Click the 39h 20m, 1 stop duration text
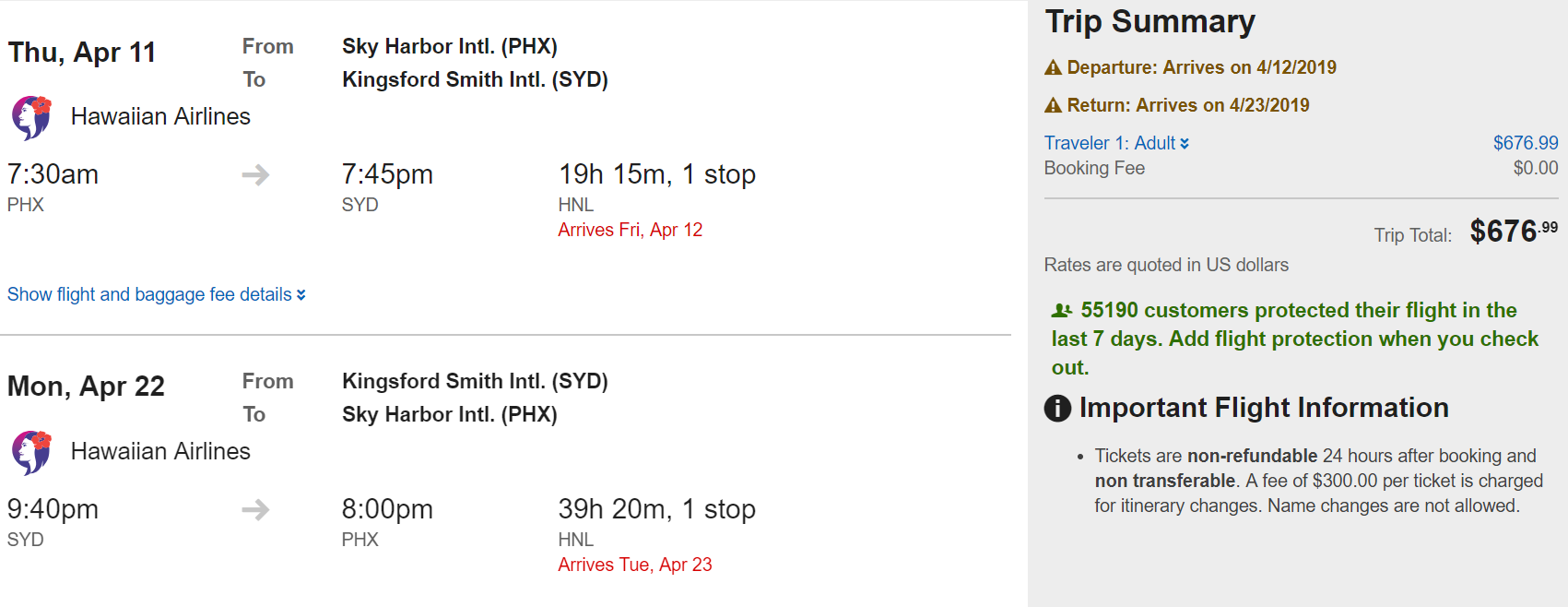1568x607 pixels. coord(656,509)
